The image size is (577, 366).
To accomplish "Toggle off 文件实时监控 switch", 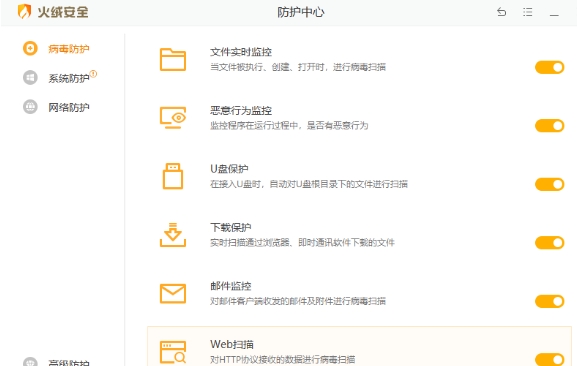I will coord(549,67).
